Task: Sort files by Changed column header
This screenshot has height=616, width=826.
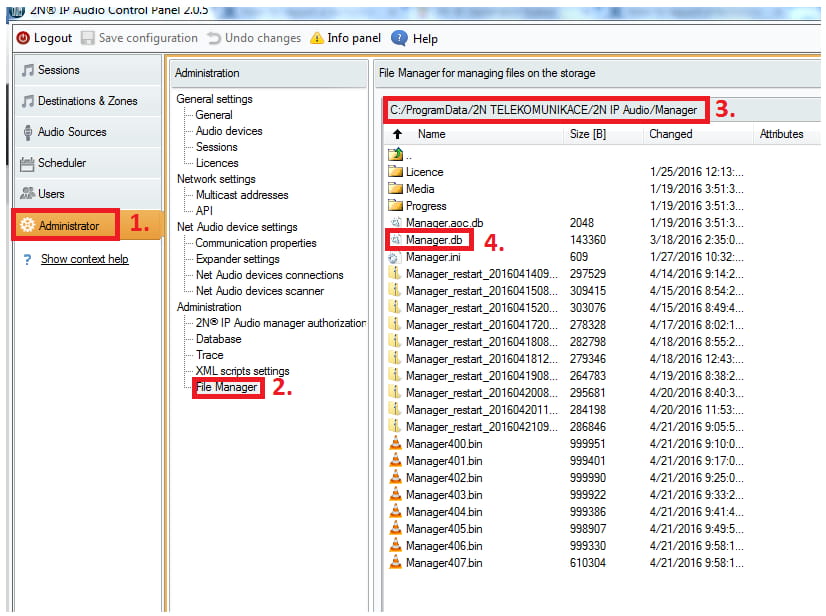Action: pyautogui.click(x=671, y=134)
